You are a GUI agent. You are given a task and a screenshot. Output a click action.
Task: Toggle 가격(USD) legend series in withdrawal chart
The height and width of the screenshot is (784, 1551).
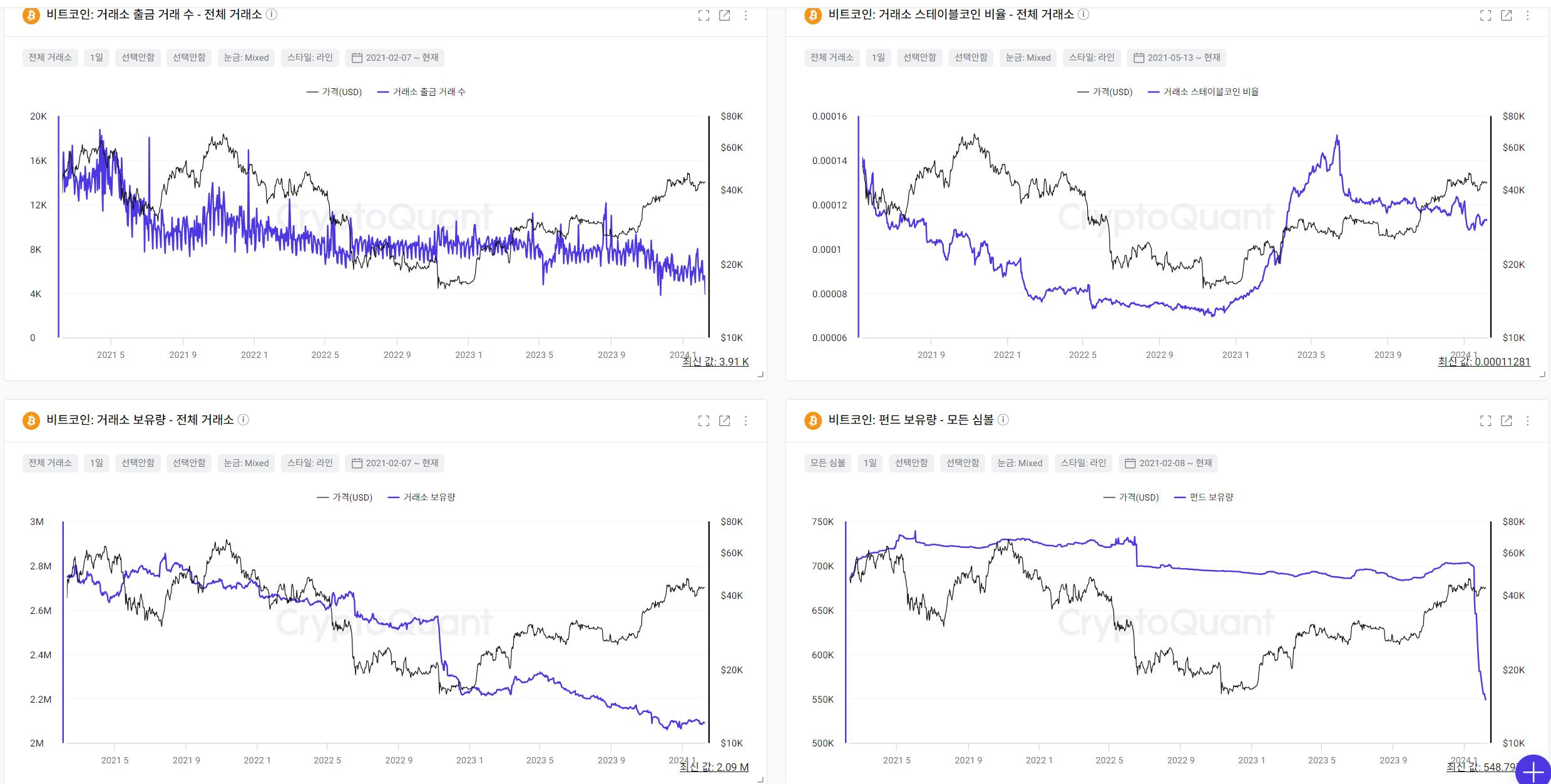point(334,92)
